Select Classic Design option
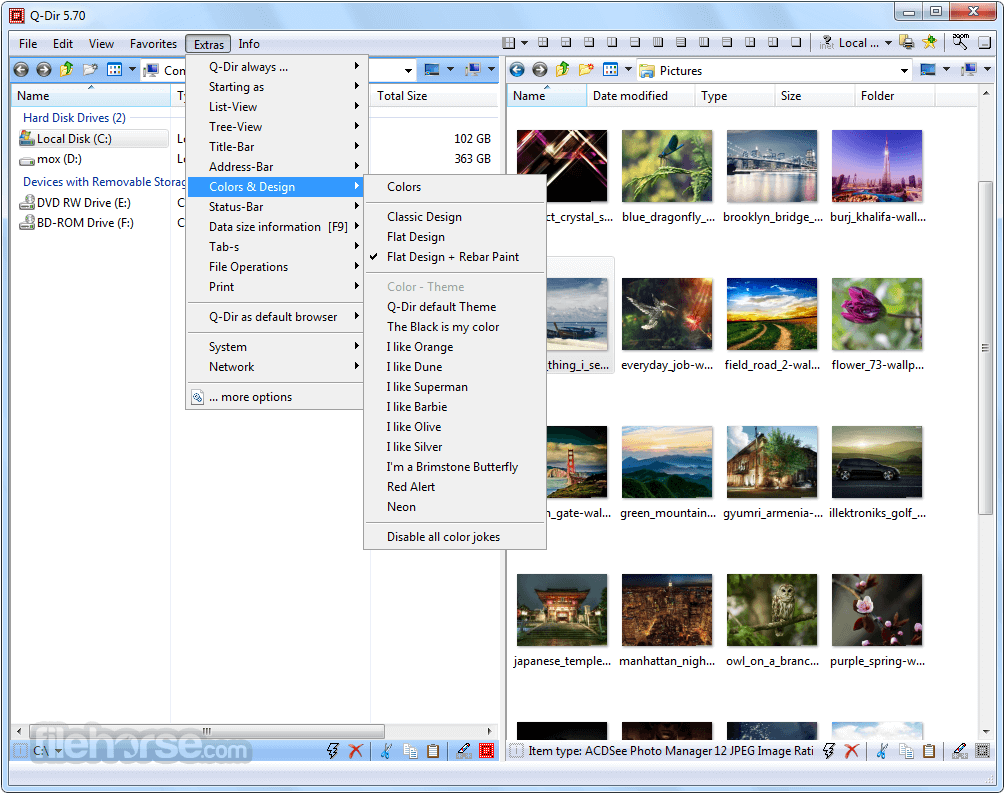This screenshot has height=794, width=1005. point(454,217)
